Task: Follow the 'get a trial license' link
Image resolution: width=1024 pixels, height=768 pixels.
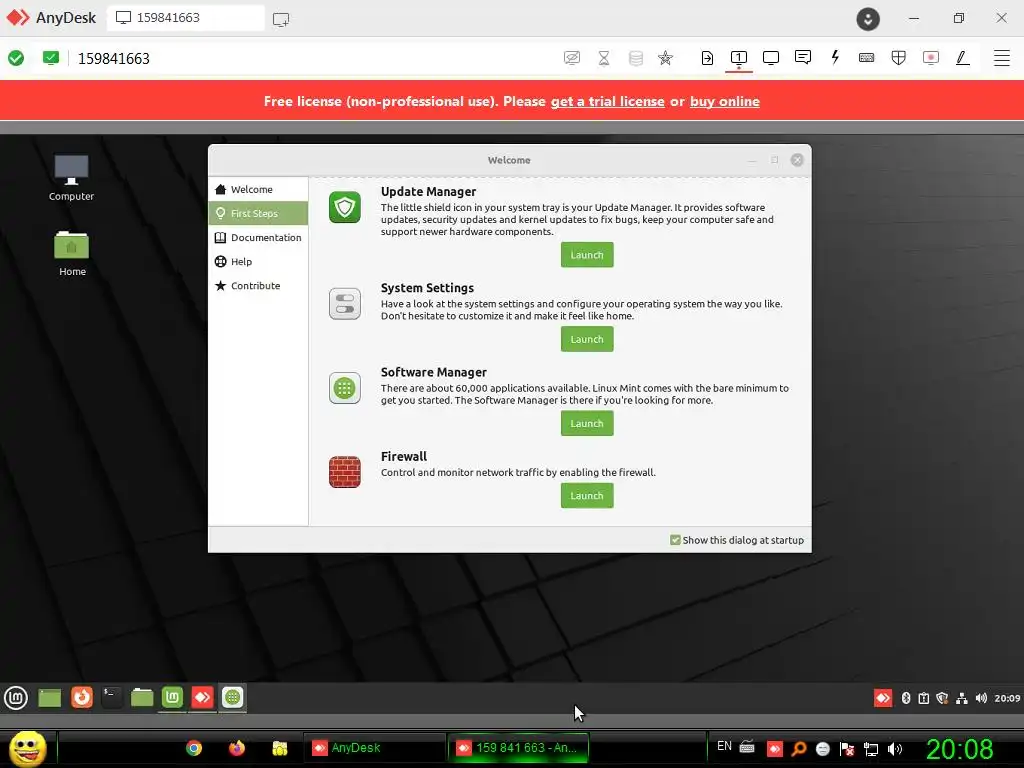Action: click(607, 101)
